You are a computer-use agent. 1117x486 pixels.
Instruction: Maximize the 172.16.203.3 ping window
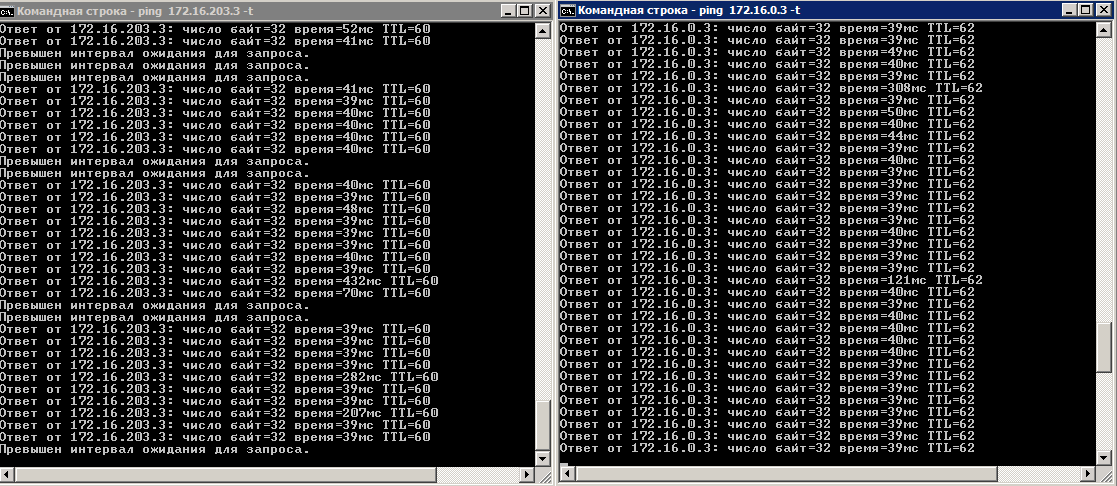tap(525, 11)
